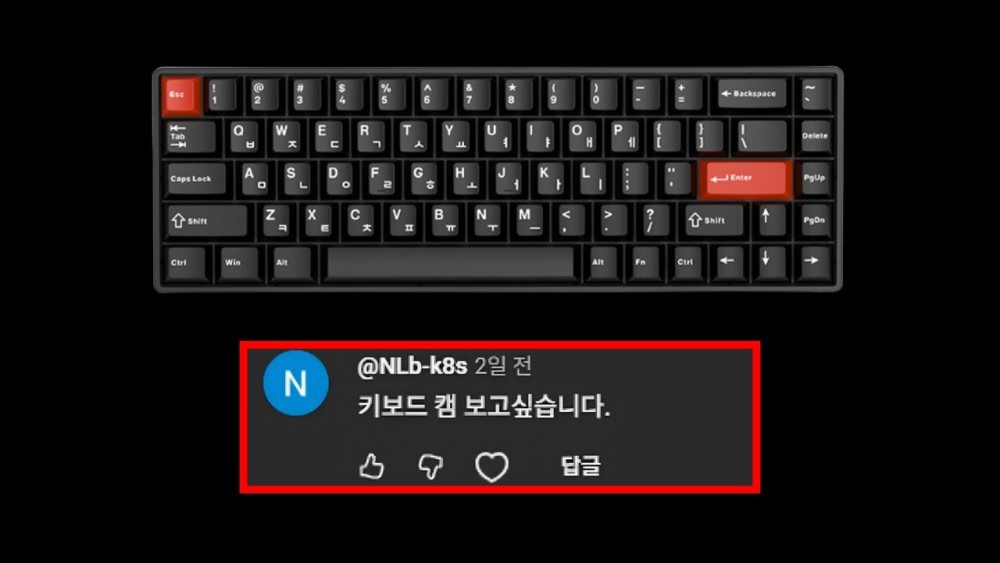The image size is (1000, 563).
Task: Click the right arrow key
Action: point(812,261)
